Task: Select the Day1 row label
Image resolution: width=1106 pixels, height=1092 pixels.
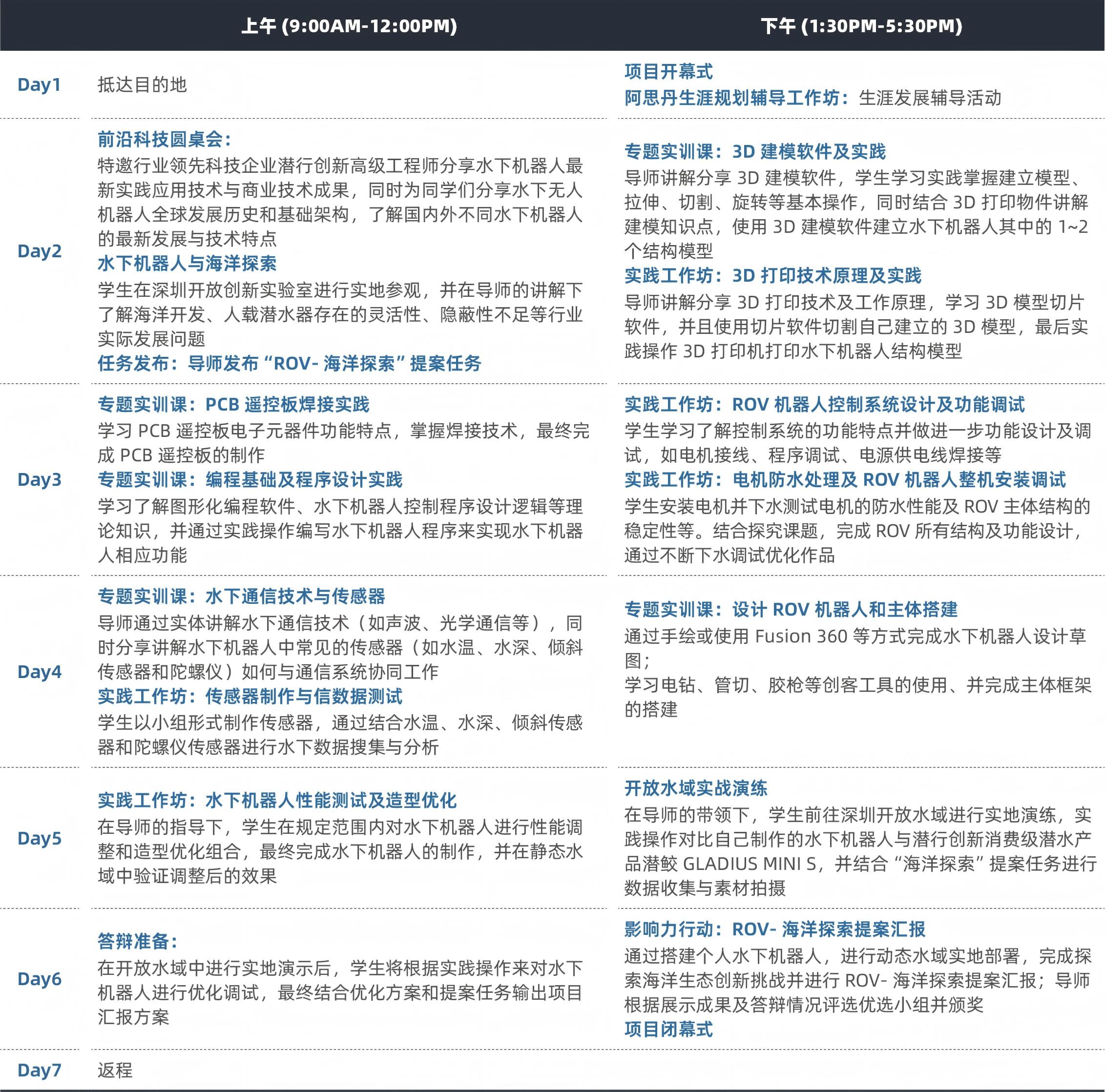Action: pyautogui.click(x=39, y=85)
